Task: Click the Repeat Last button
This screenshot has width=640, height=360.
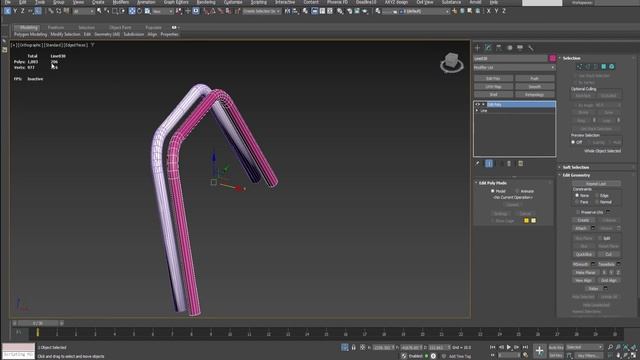Action: tap(596, 184)
